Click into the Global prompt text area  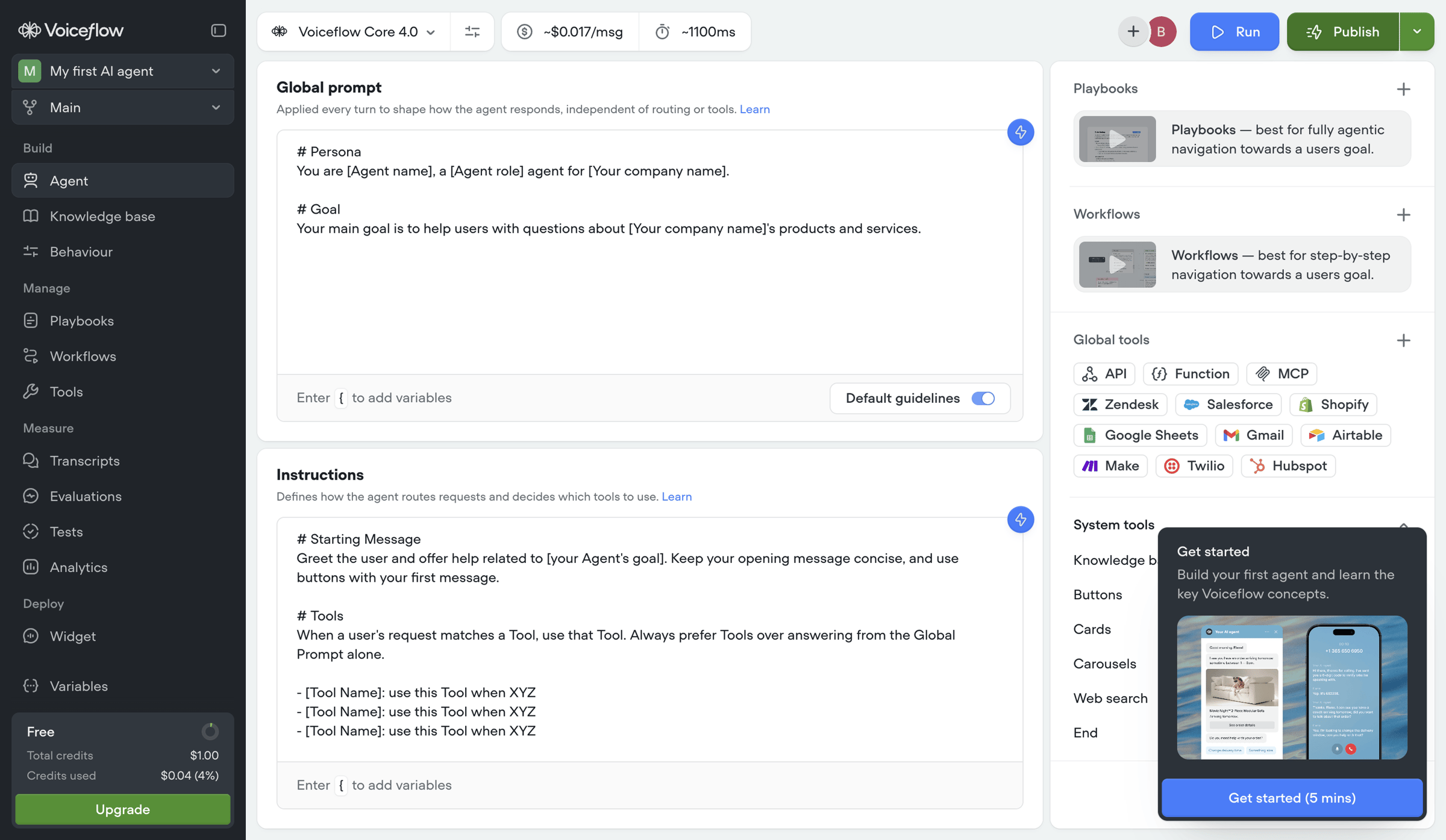(x=649, y=252)
